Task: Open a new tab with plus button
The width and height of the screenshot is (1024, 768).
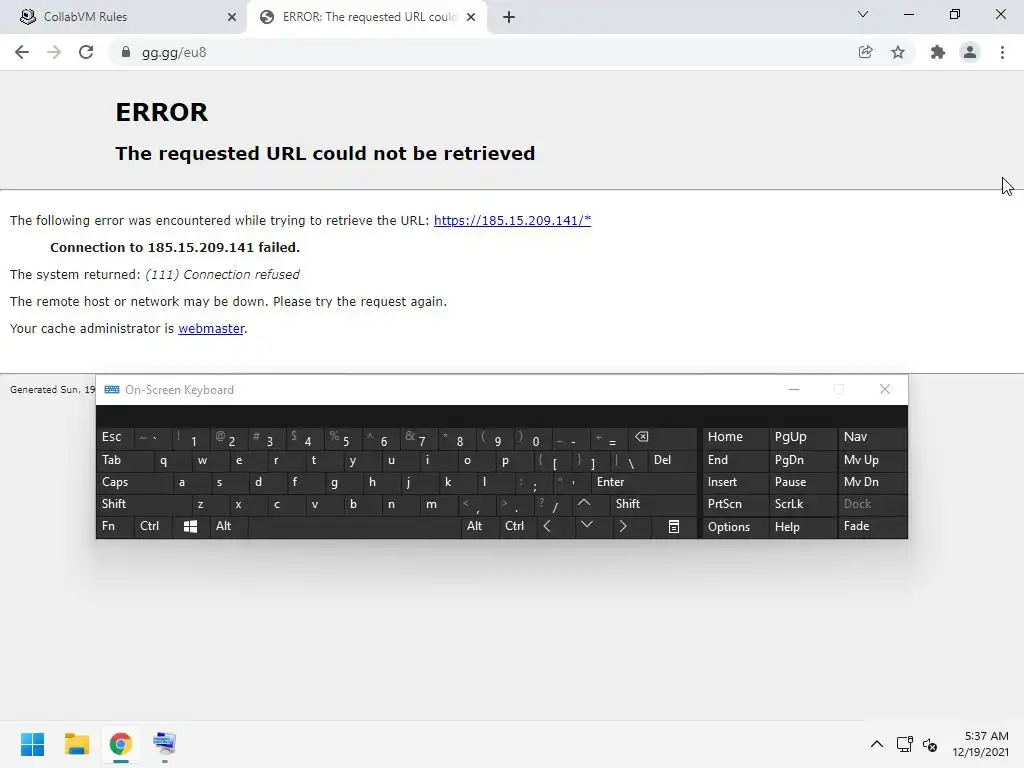Action: click(509, 18)
